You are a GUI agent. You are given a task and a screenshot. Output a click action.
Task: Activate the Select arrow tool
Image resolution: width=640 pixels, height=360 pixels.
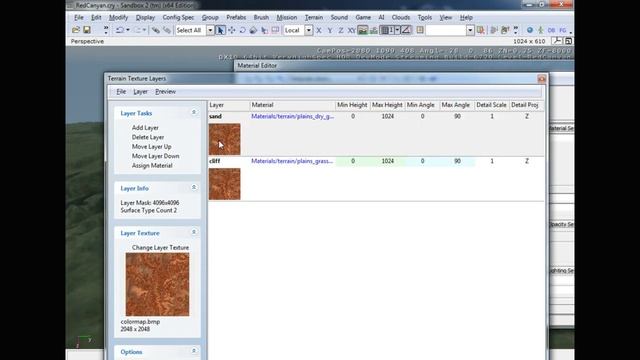pos(220,30)
